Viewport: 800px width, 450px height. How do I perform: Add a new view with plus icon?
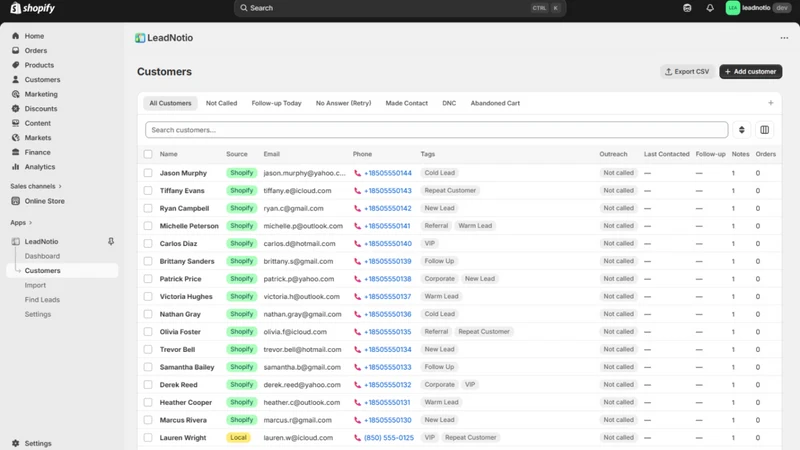770,103
